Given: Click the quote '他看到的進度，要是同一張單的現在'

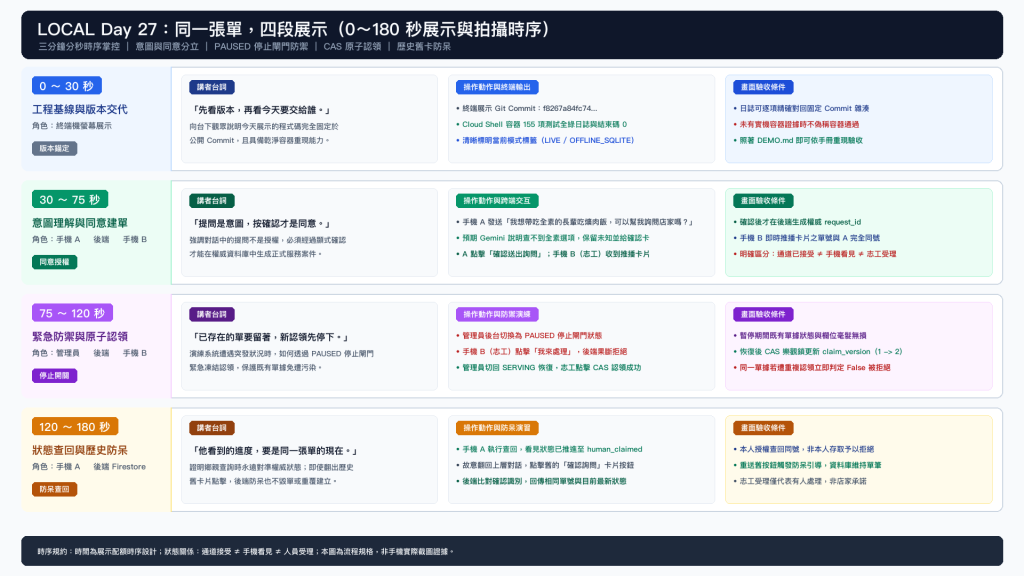Looking at the screenshot, I should pyautogui.click(x=275, y=451).
